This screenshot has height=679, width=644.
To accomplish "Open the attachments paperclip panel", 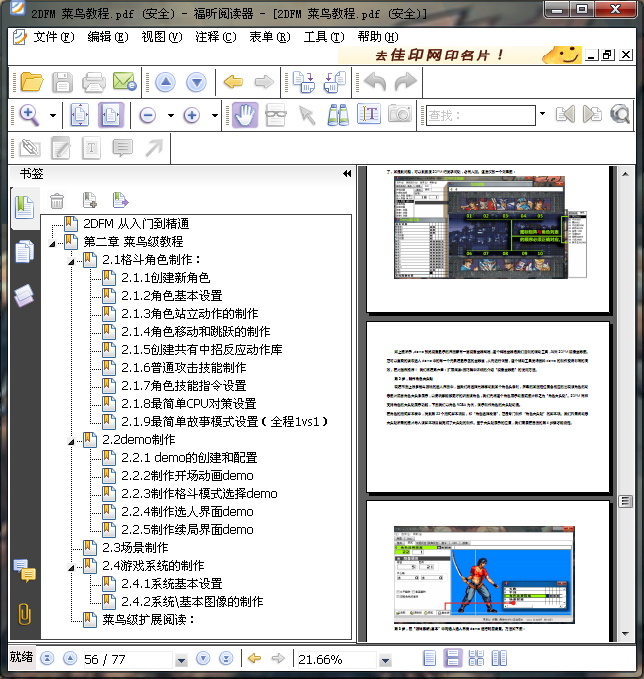I will (x=24, y=614).
